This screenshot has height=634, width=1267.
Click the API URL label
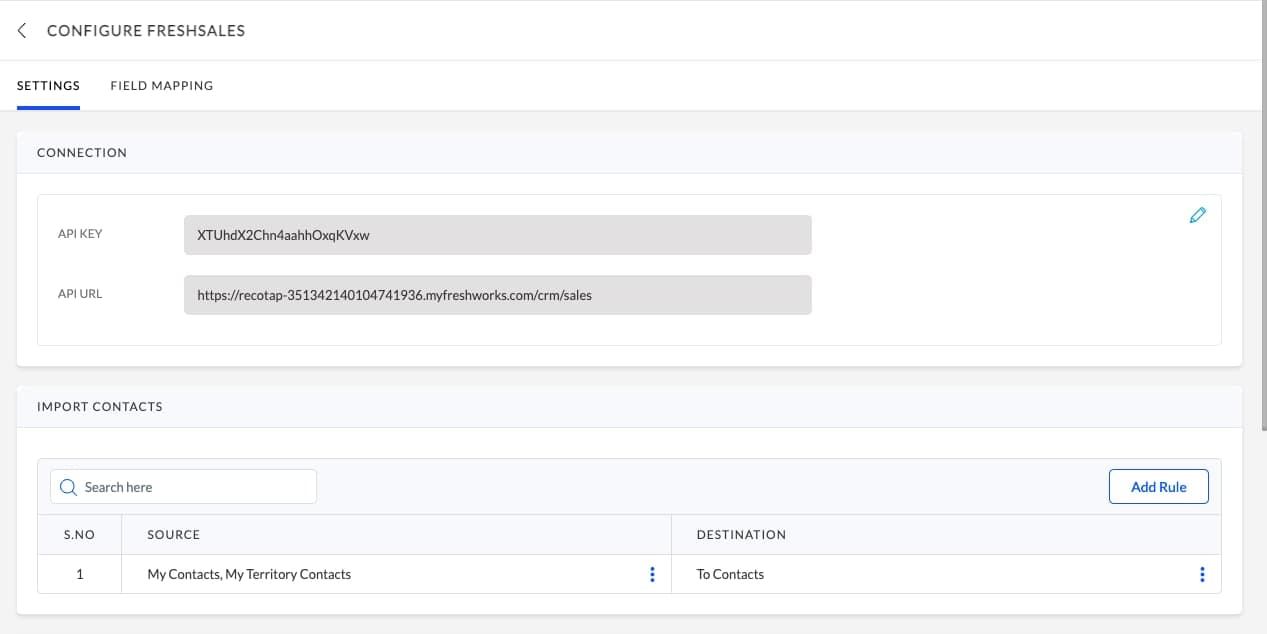click(80, 294)
